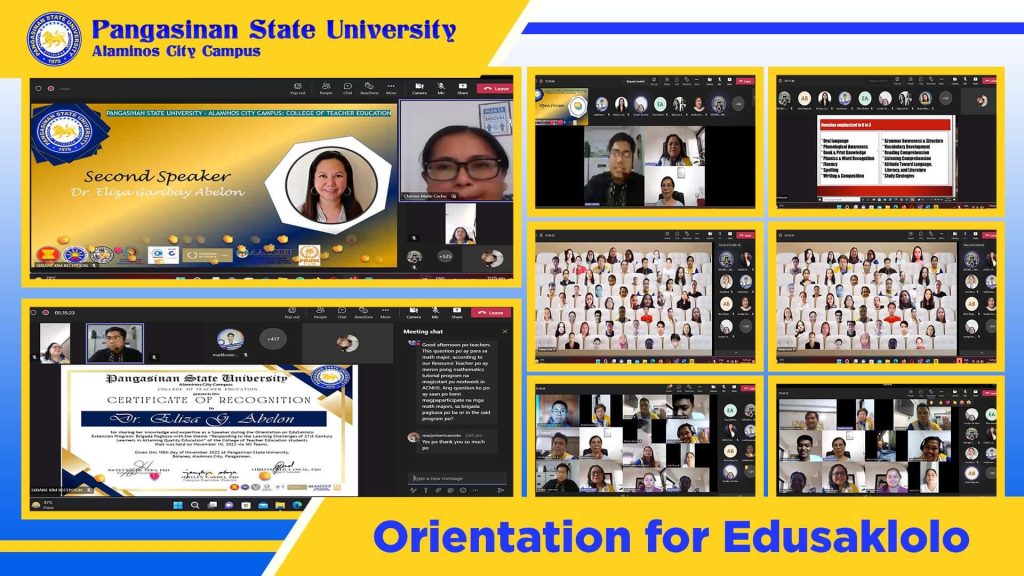The height and width of the screenshot is (576, 1024).
Task: Click Pop out in the certificate meeting window
Action: (x=292, y=313)
